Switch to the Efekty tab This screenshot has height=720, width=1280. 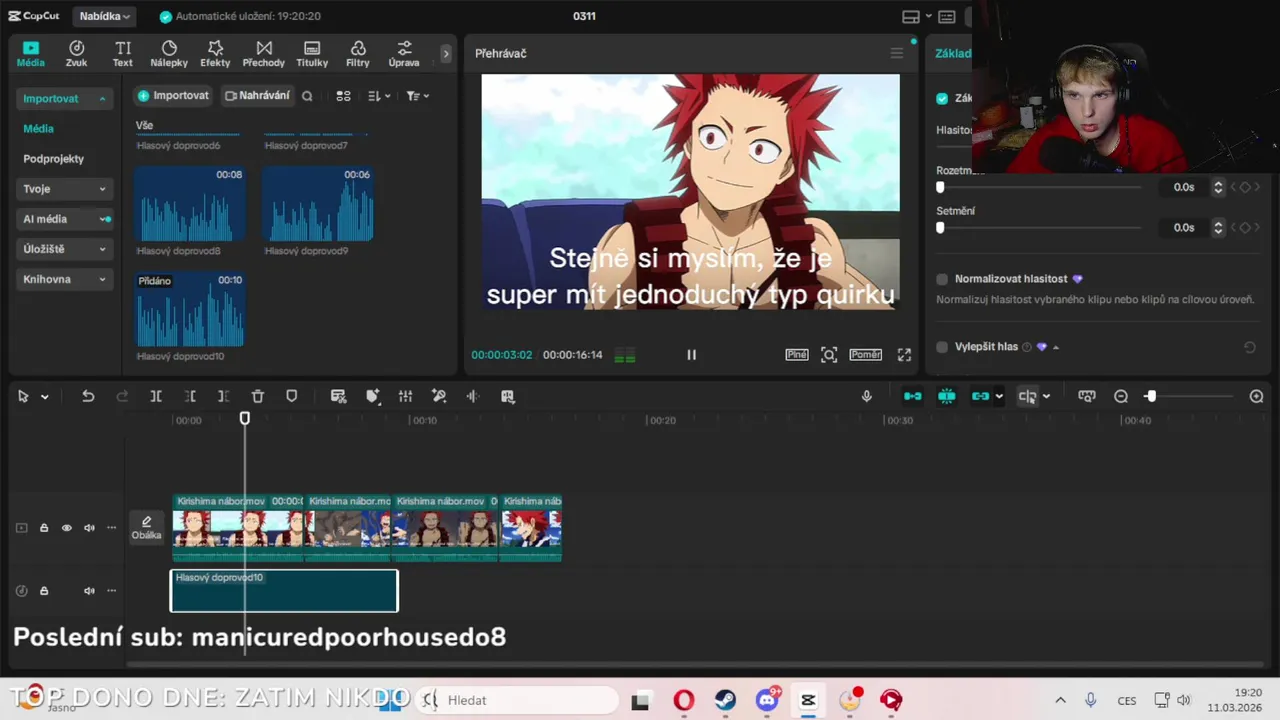(x=215, y=54)
